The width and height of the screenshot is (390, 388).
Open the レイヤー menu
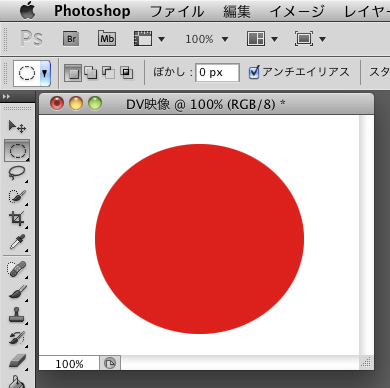[367, 12]
